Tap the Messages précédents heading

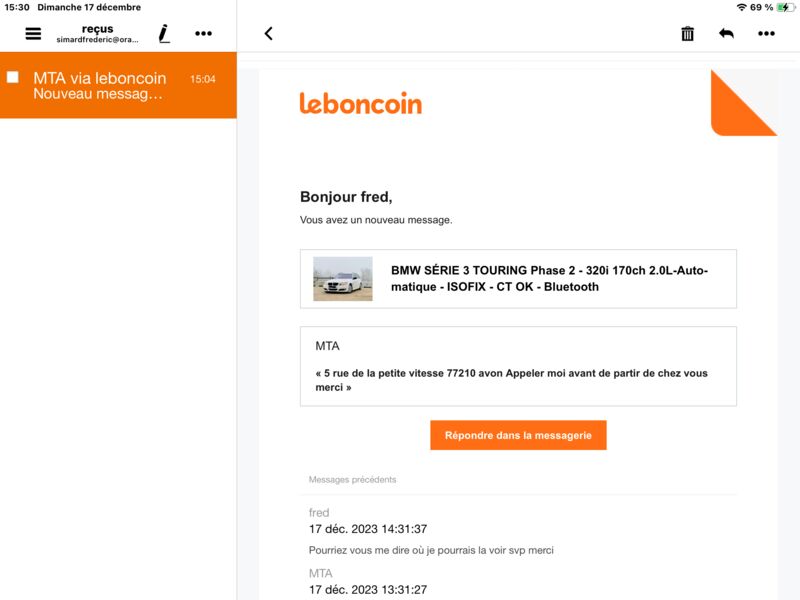[352, 480]
